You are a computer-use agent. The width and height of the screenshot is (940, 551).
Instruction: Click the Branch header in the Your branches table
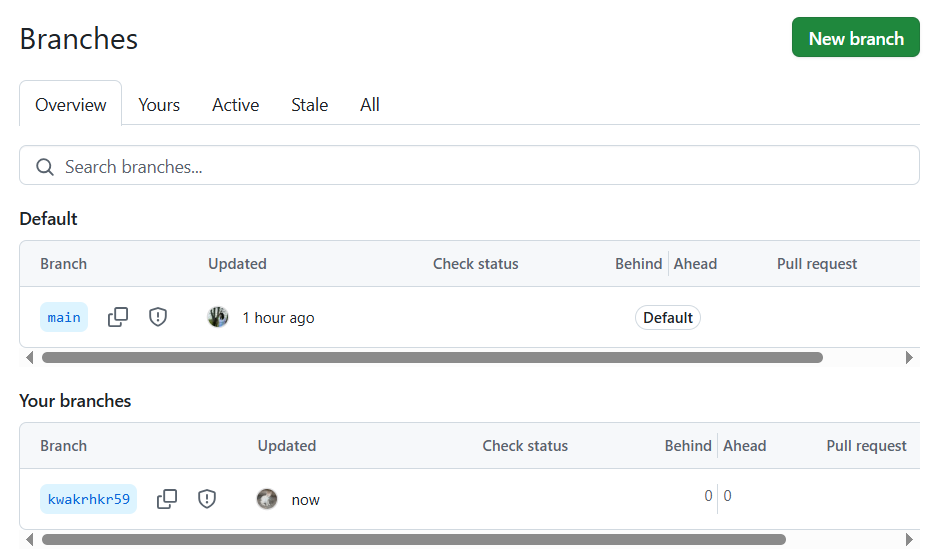64,445
